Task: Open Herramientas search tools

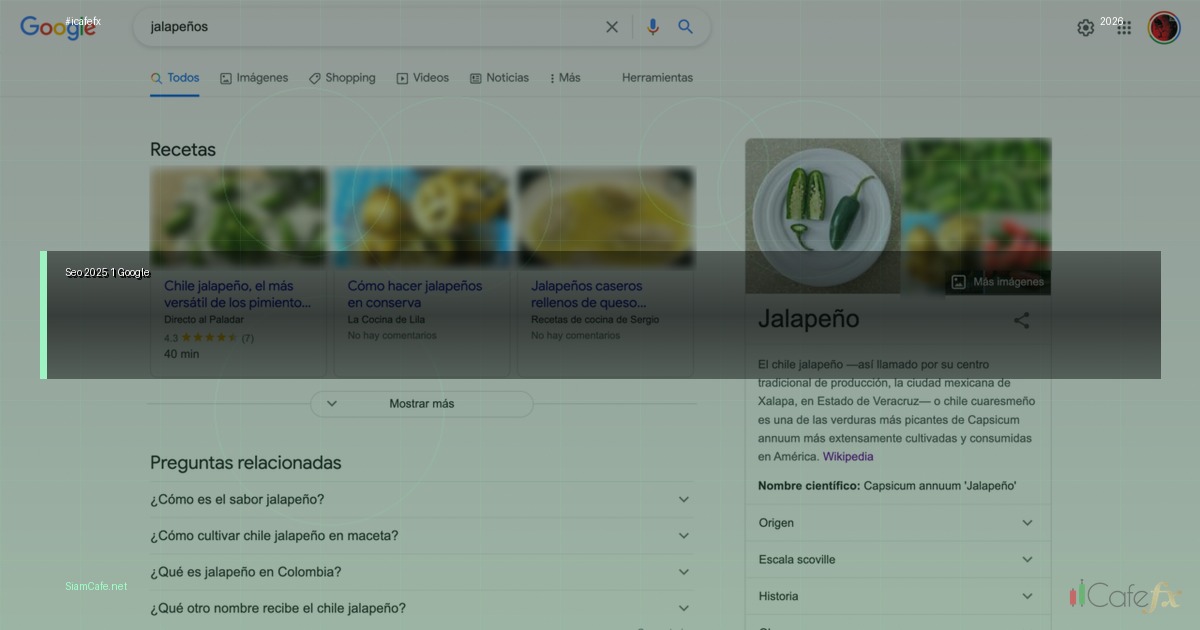Action: (657, 78)
